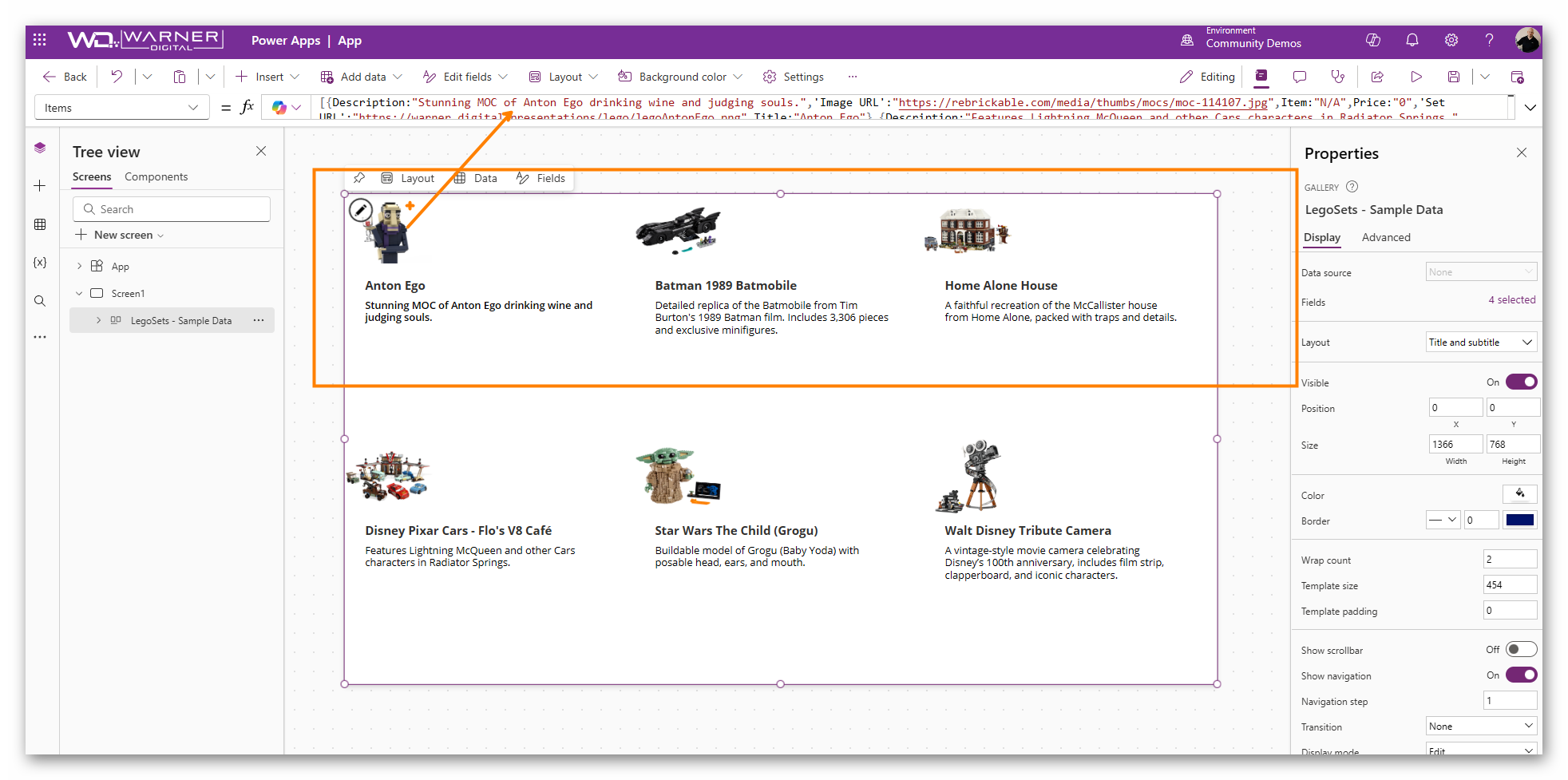Click the Paste clipboard icon
Viewport: 1568px width, 780px height.
(x=180, y=77)
